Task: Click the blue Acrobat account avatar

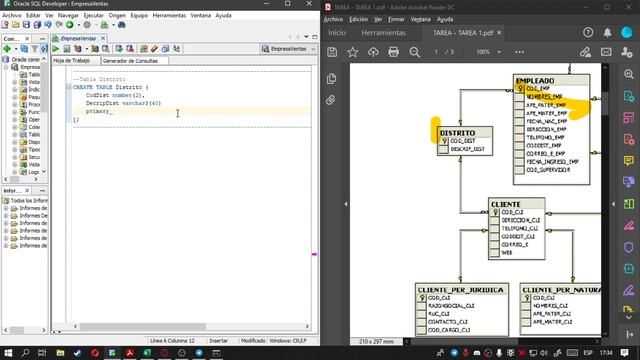Action: [x=627, y=33]
